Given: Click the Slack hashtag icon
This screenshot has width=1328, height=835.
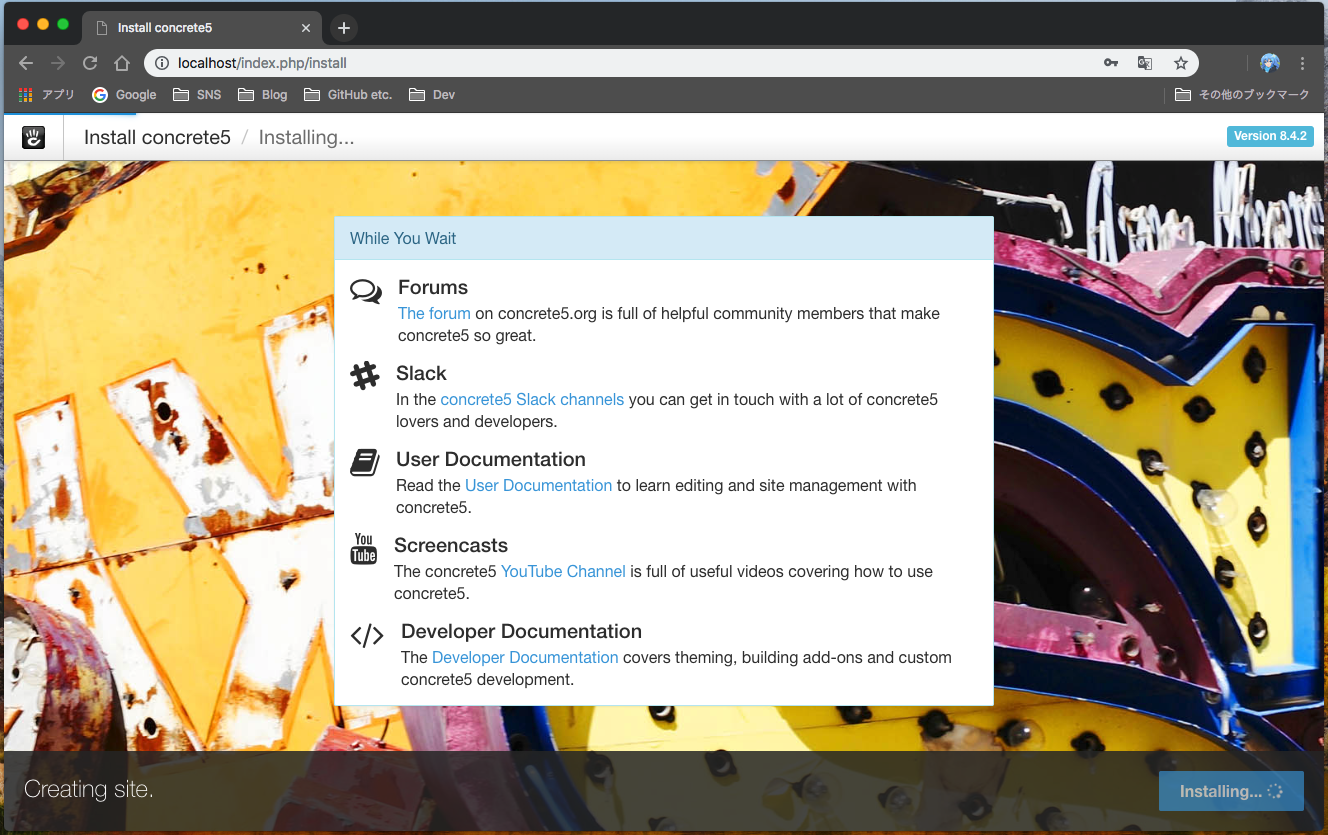Looking at the screenshot, I should coord(365,376).
